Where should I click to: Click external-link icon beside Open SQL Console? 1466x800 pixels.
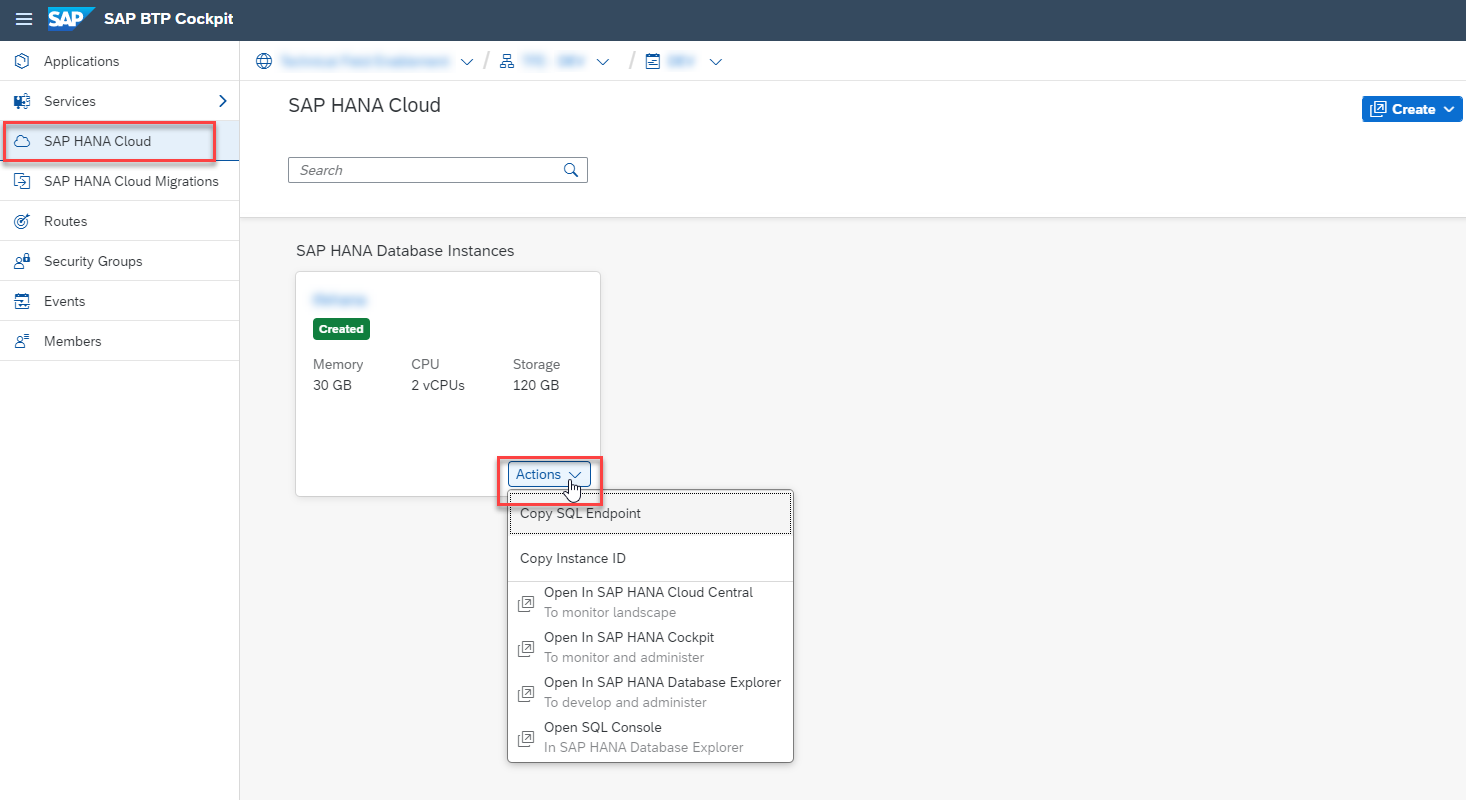point(525,739)
